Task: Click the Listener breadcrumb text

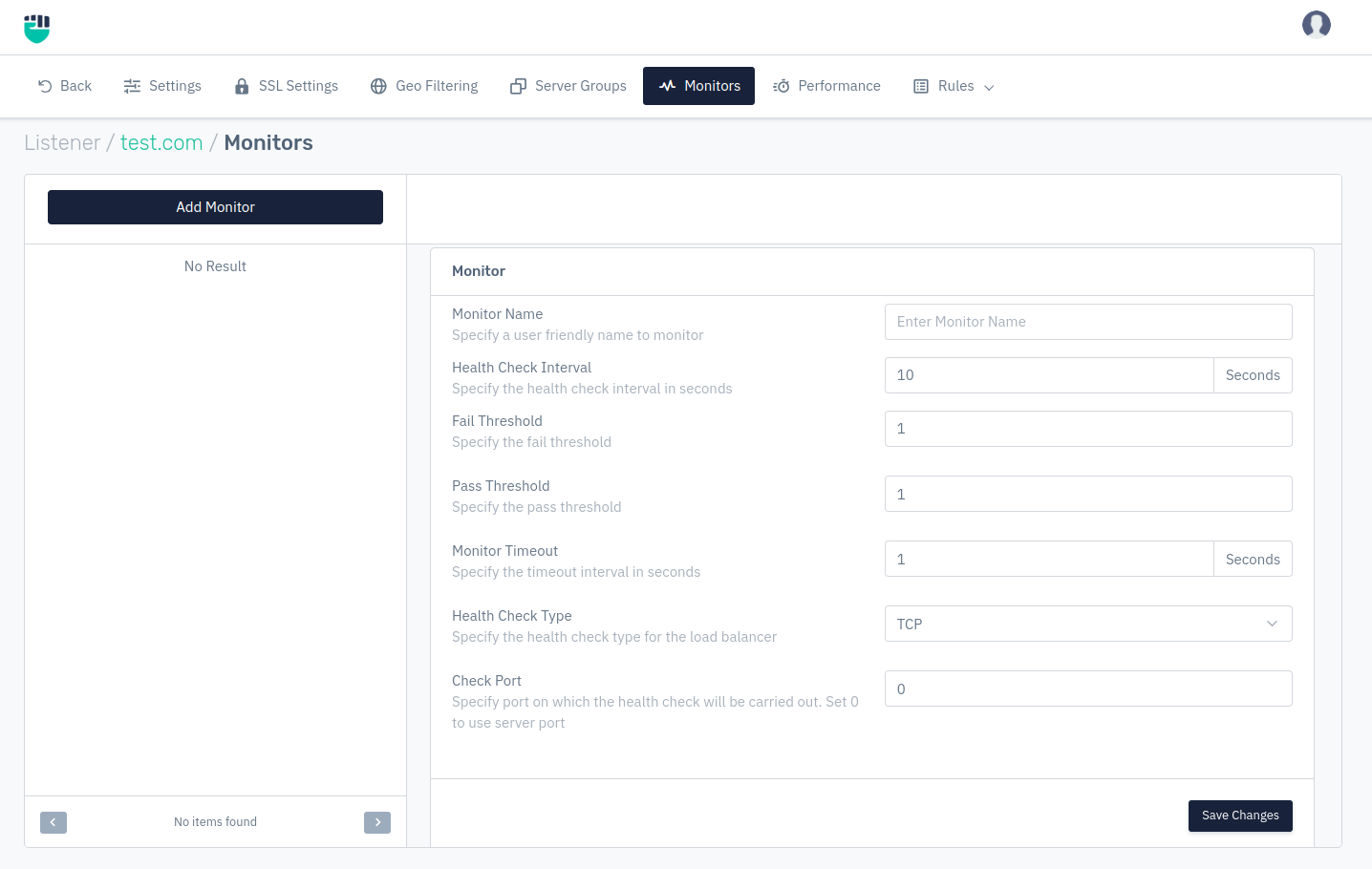Action: click(62, 143)
